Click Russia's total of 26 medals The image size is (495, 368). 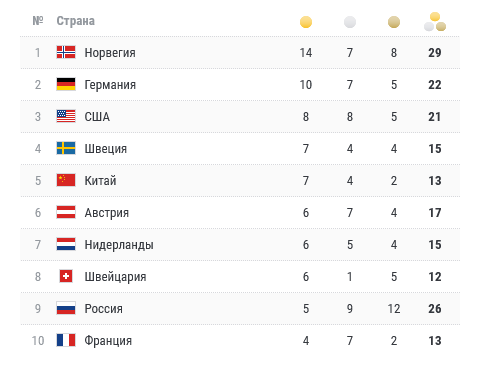(435, 309)
